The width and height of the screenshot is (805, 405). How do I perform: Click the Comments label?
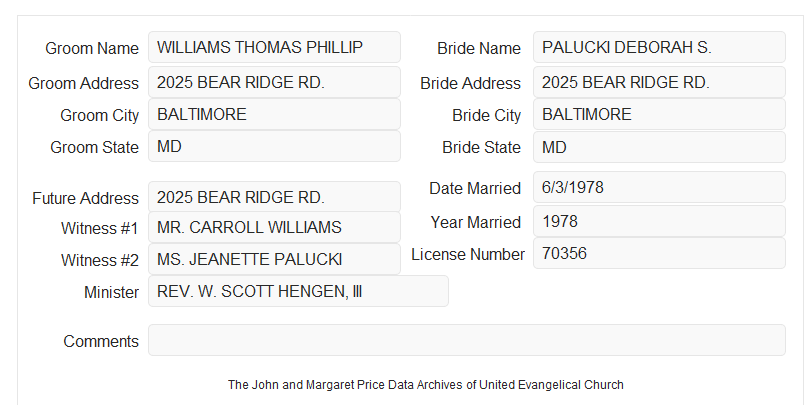coord(101,341)
